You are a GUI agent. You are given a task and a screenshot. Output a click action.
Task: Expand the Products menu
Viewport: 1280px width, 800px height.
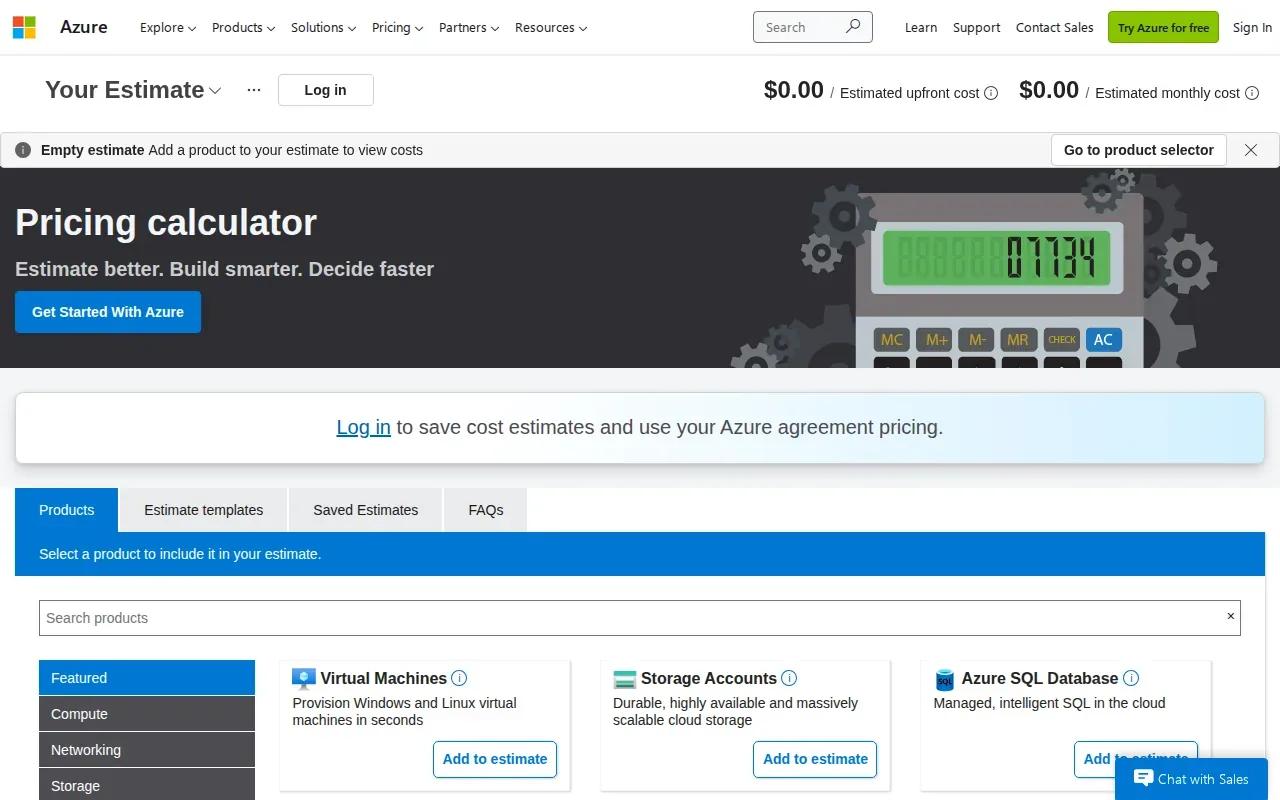(x=243, y=27)
